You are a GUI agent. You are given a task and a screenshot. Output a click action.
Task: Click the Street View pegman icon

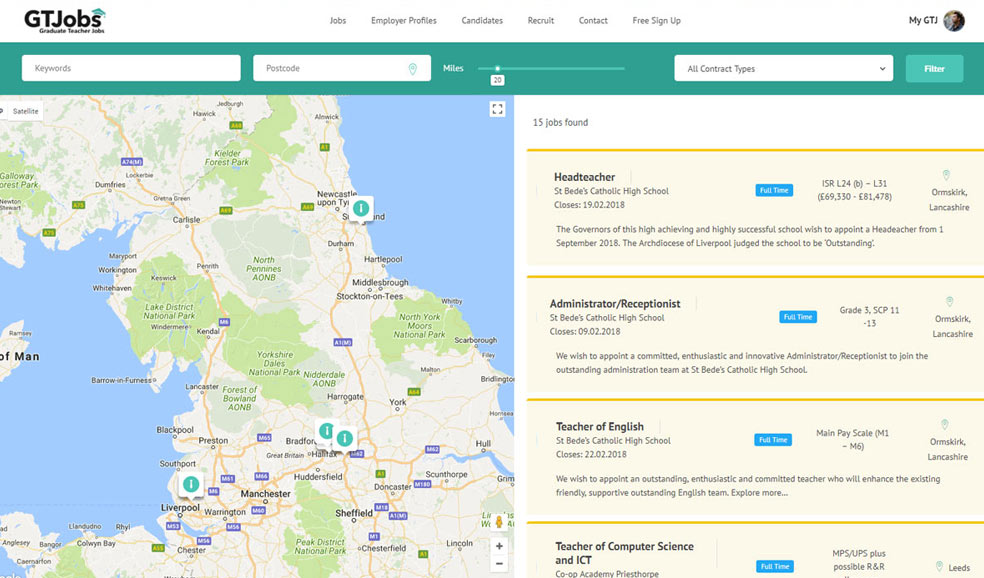[x=499, y=522]
